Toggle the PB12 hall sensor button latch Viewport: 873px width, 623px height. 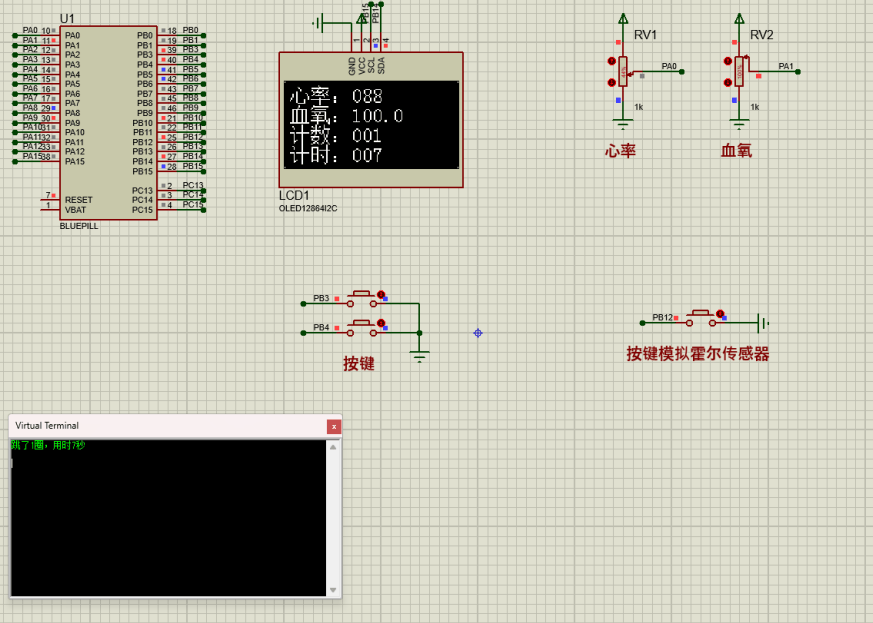719,314
